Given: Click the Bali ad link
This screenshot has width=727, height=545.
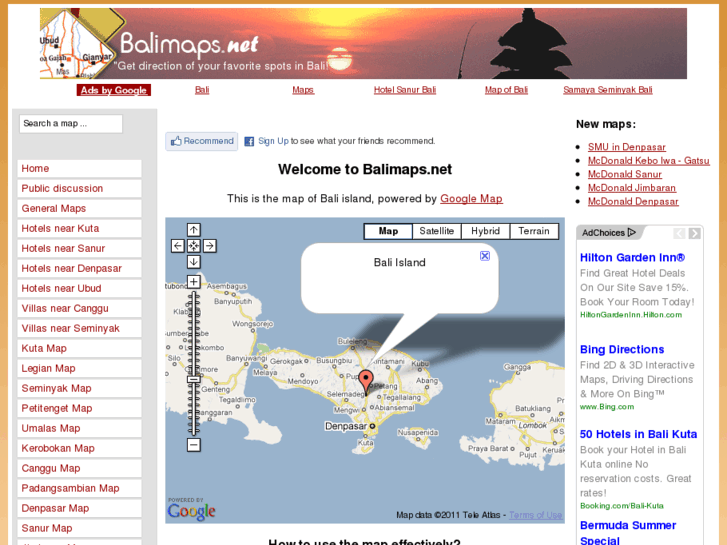Looking at the screenshot, I should (202, 90).
